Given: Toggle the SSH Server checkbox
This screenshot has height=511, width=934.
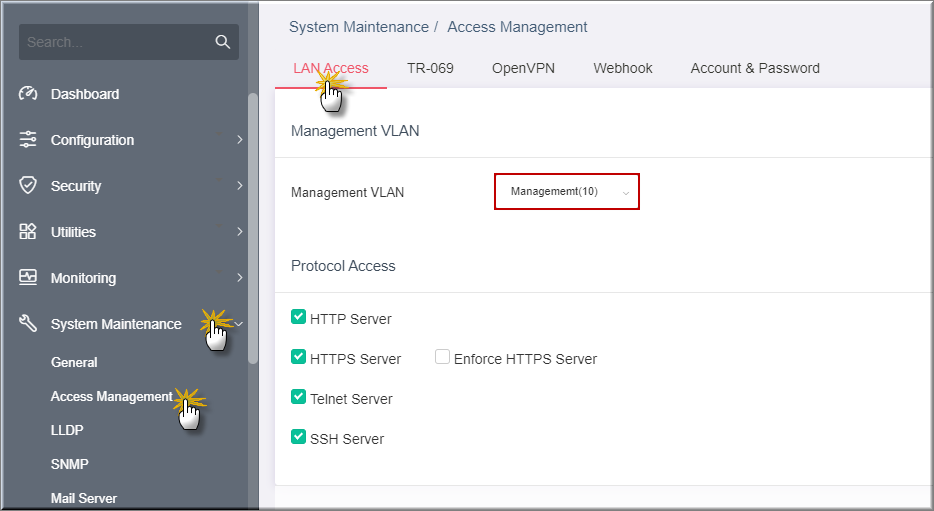Looking at the screenshot, I should (x=298, y=437).
